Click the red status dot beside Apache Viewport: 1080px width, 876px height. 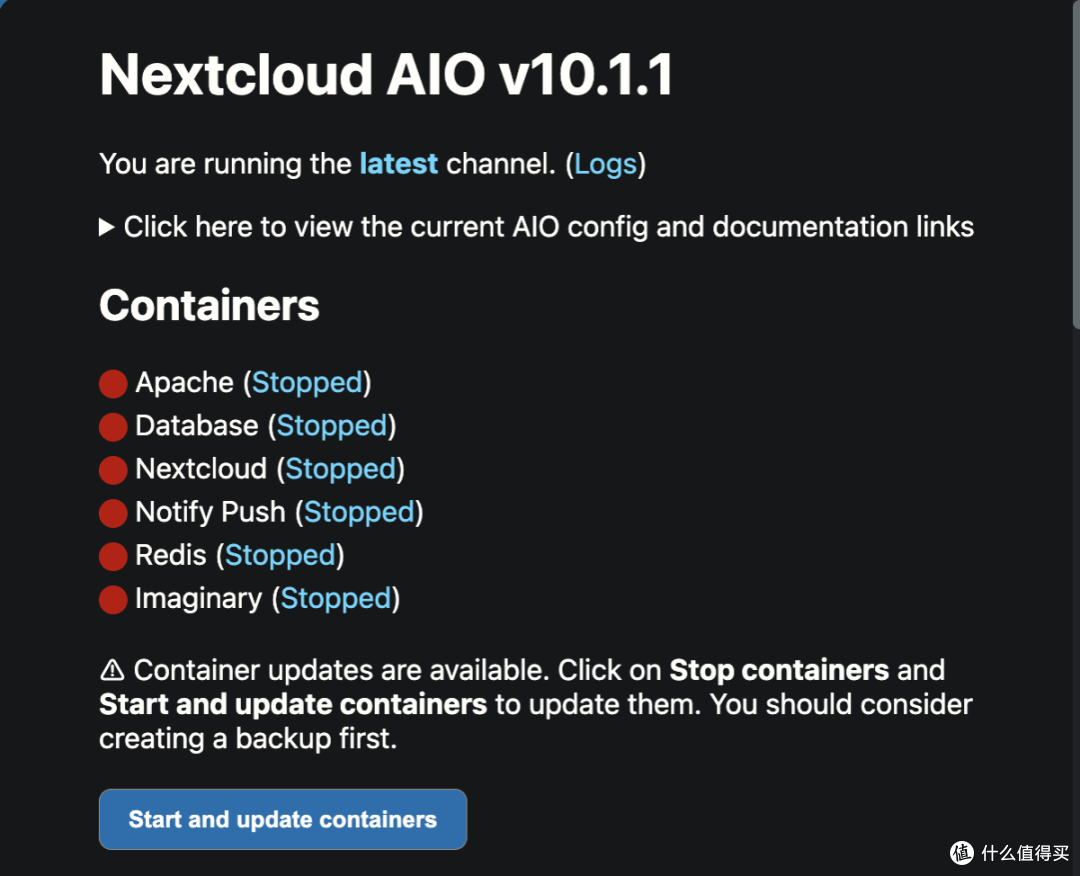point(113,383)
